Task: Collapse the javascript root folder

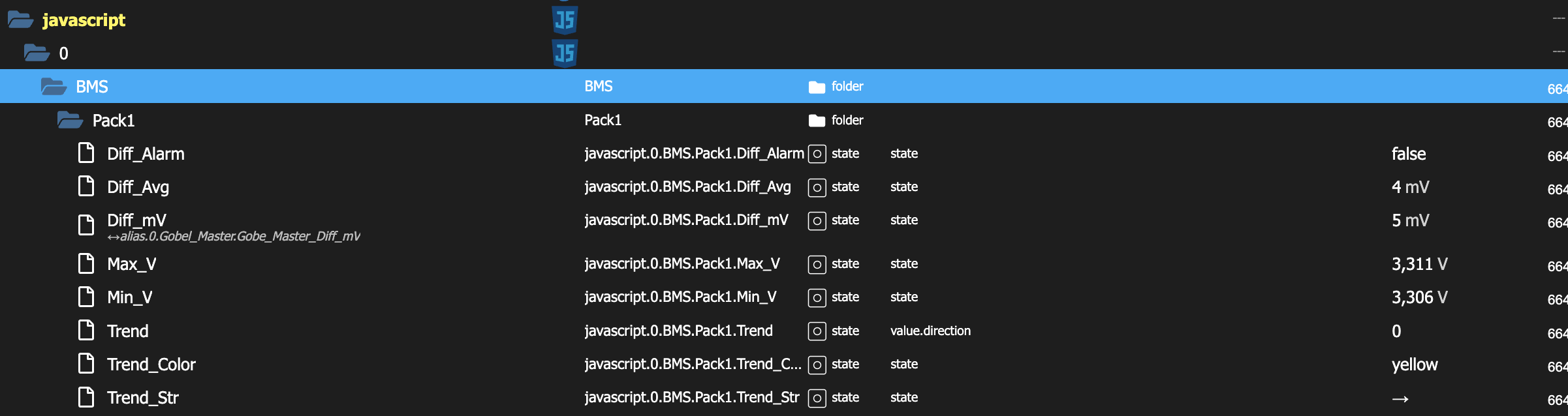Action: 20,20
